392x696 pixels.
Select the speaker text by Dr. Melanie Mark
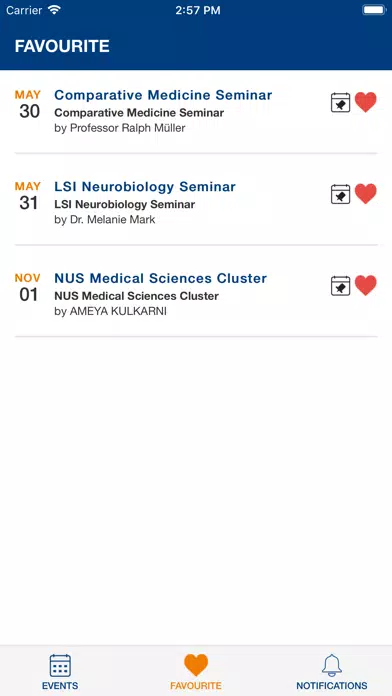pos(105,220)
